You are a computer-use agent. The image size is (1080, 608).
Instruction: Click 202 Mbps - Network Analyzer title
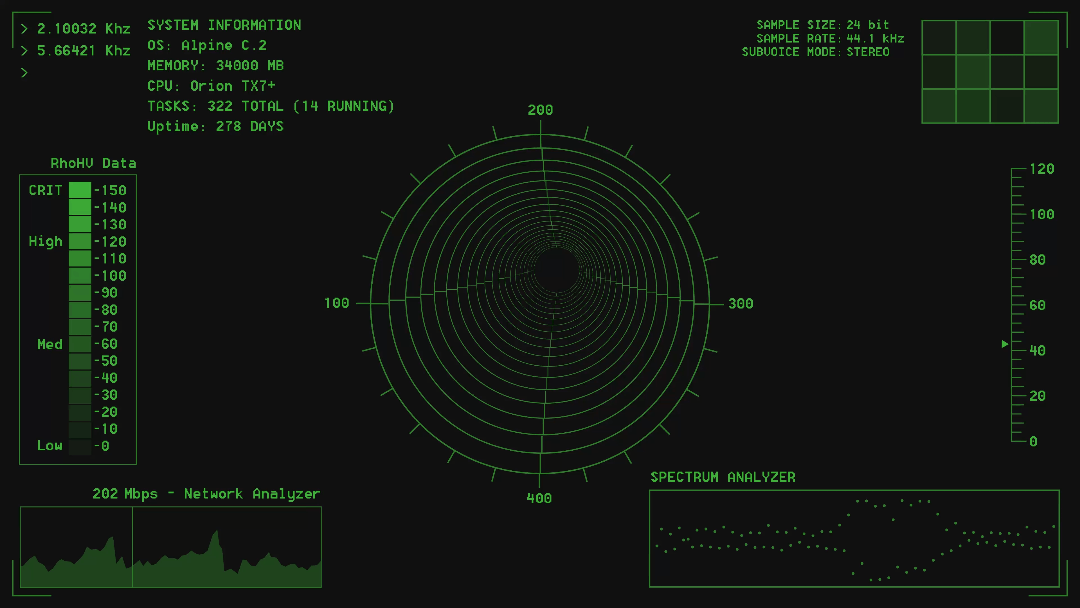pos(206,494)
